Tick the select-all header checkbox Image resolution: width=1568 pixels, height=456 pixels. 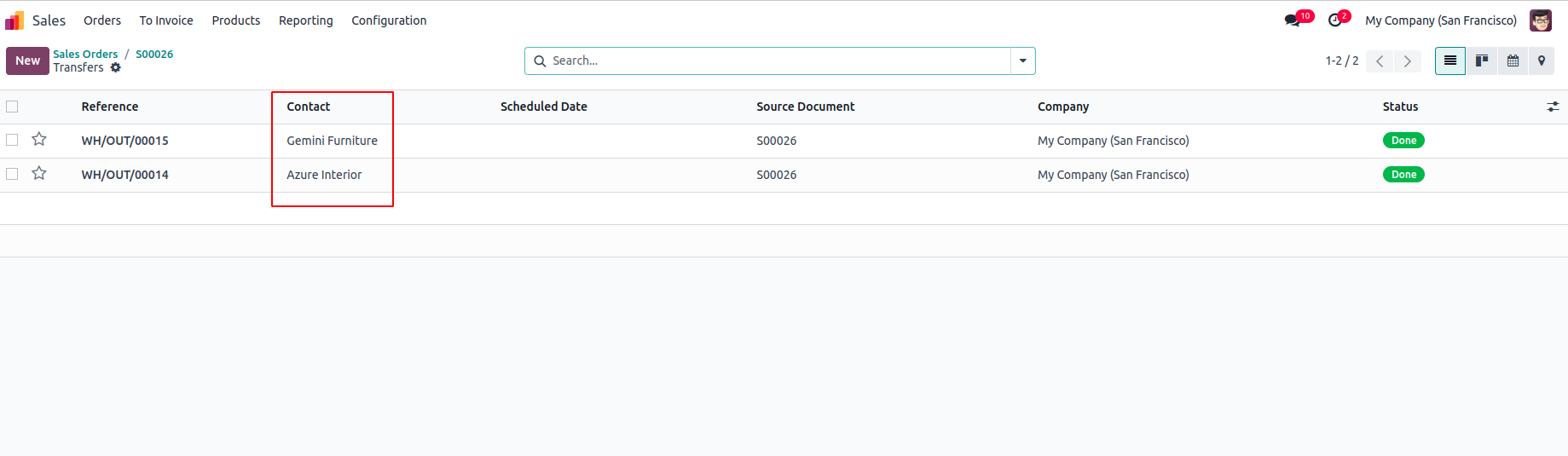(12, 107)
